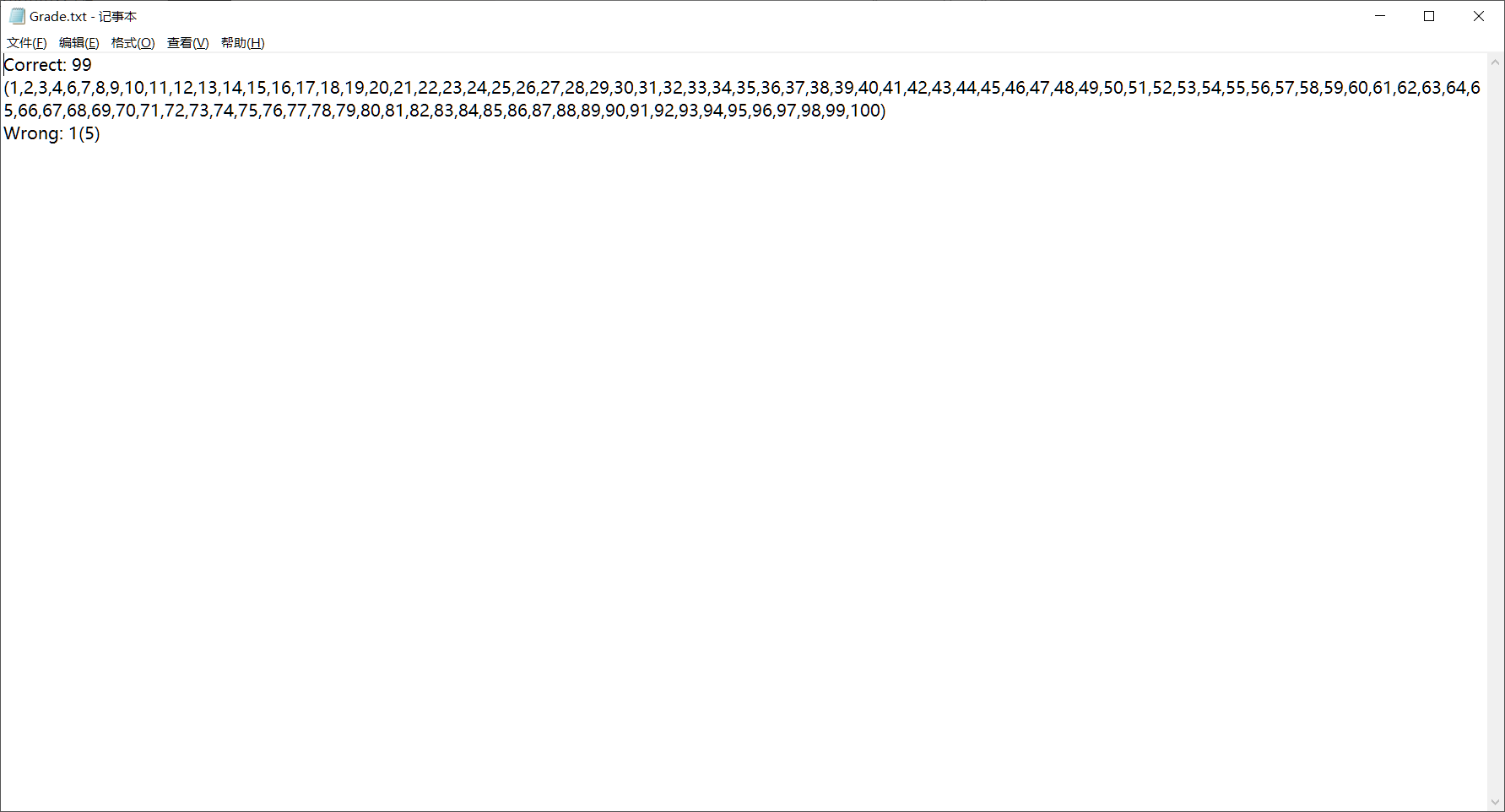The image size is (1505, 812).
Task: Click on the number 100 ending the list
Action: coord(864,111)
